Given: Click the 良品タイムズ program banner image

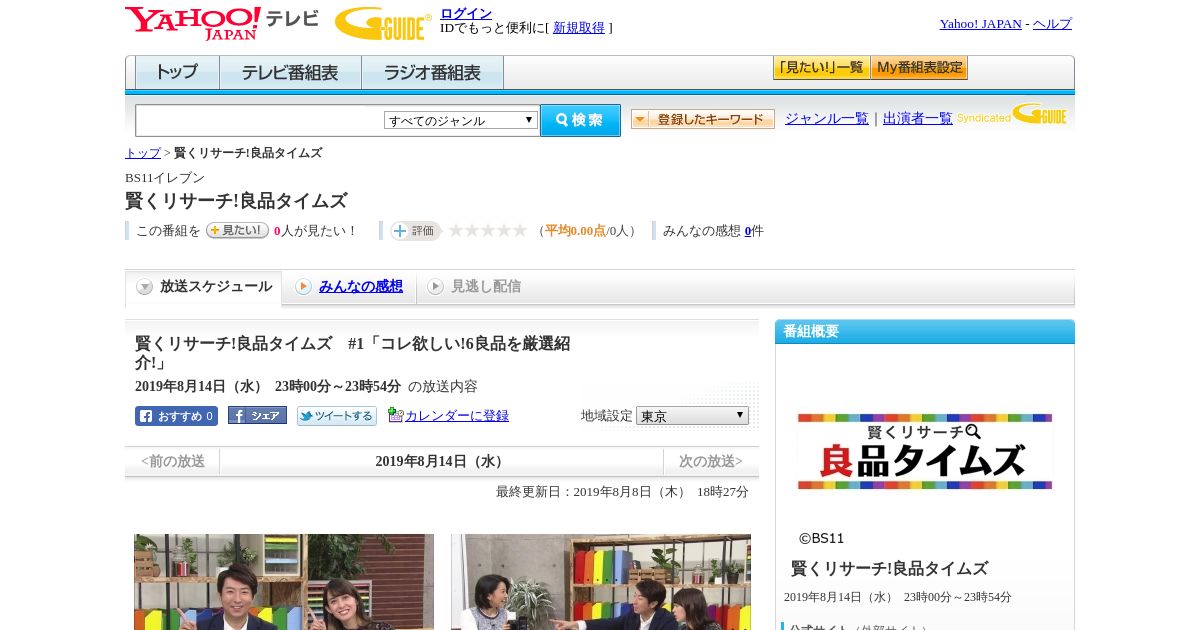Looking at the screenshot, I should (925, 451).
